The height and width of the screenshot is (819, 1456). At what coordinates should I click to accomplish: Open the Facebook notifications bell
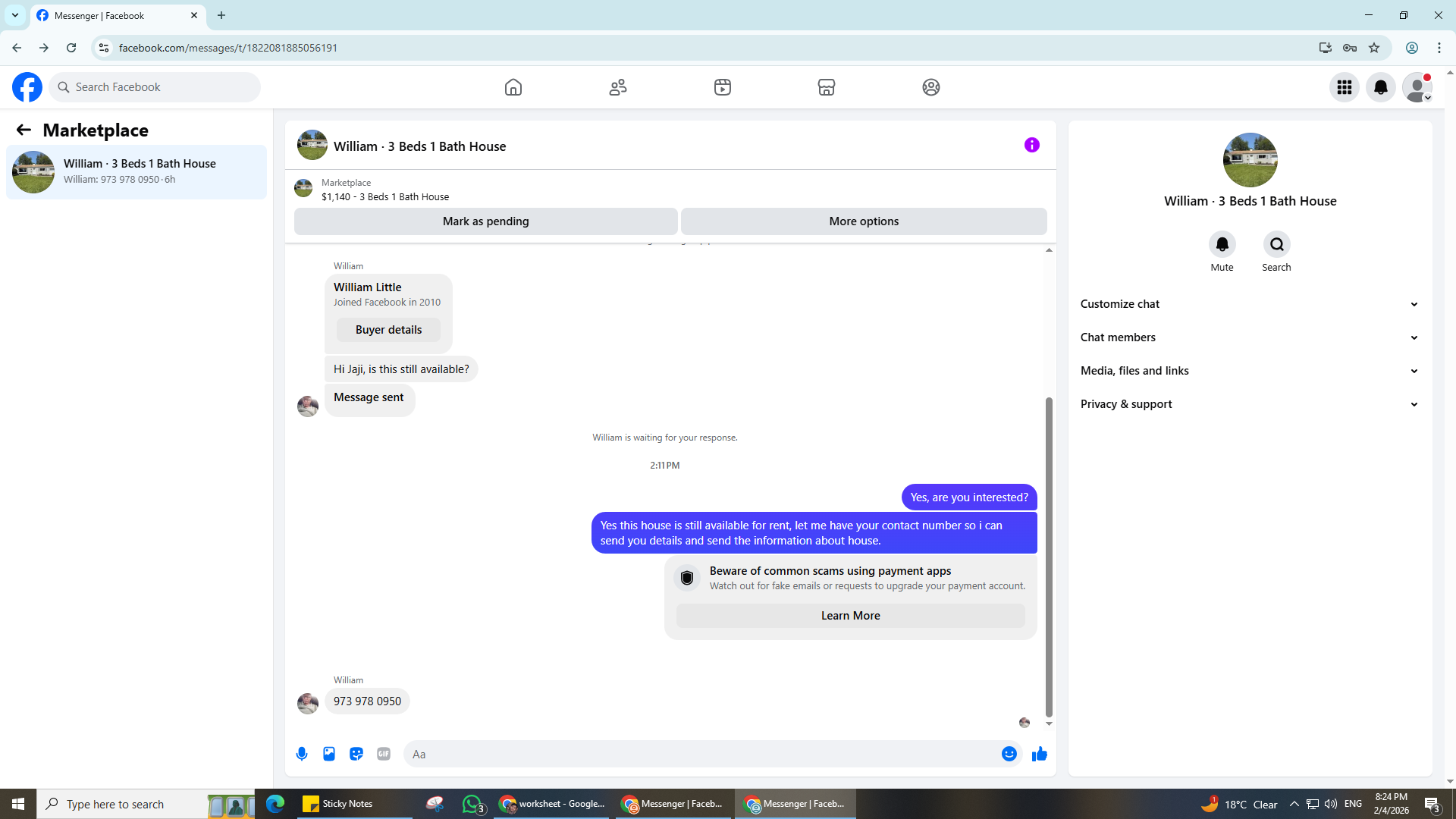click(x=1381, y=87)
